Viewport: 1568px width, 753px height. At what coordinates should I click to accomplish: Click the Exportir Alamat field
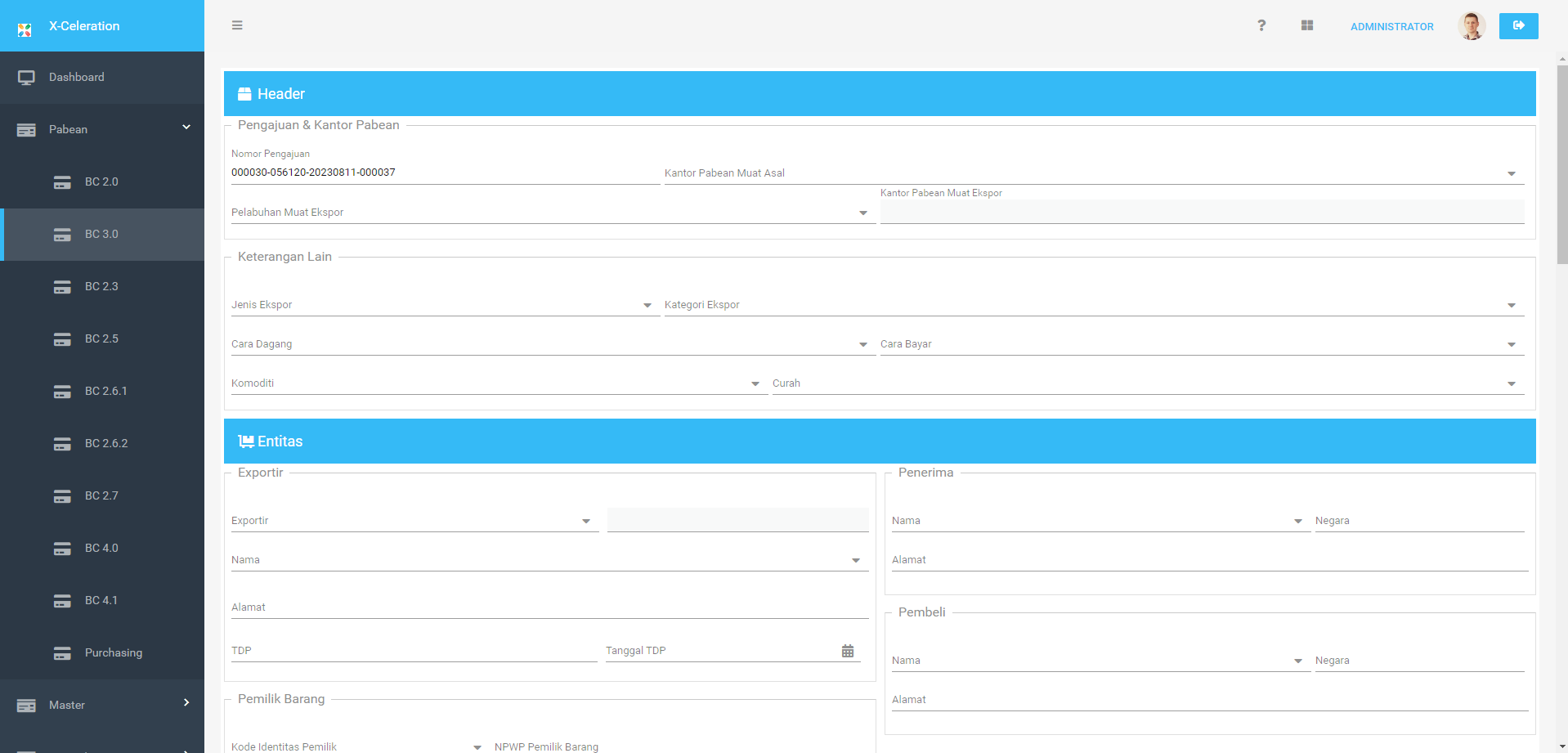click(549, 607)
